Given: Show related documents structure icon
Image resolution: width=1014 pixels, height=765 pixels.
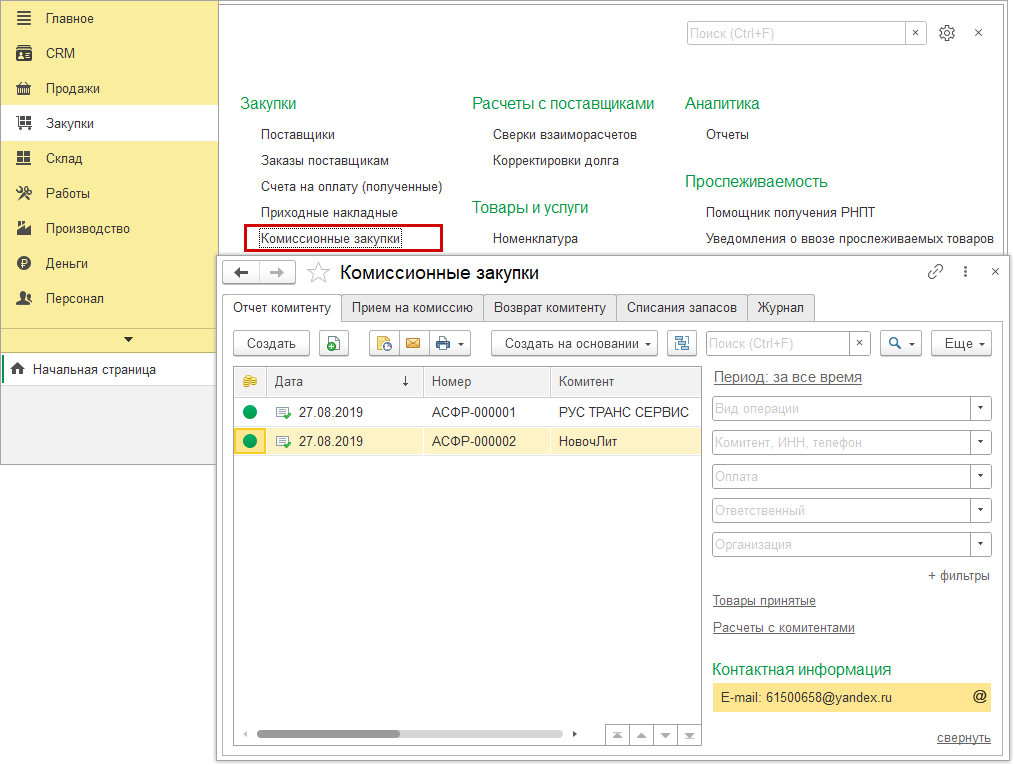Looking at the screenshot, I should point(682,343).
